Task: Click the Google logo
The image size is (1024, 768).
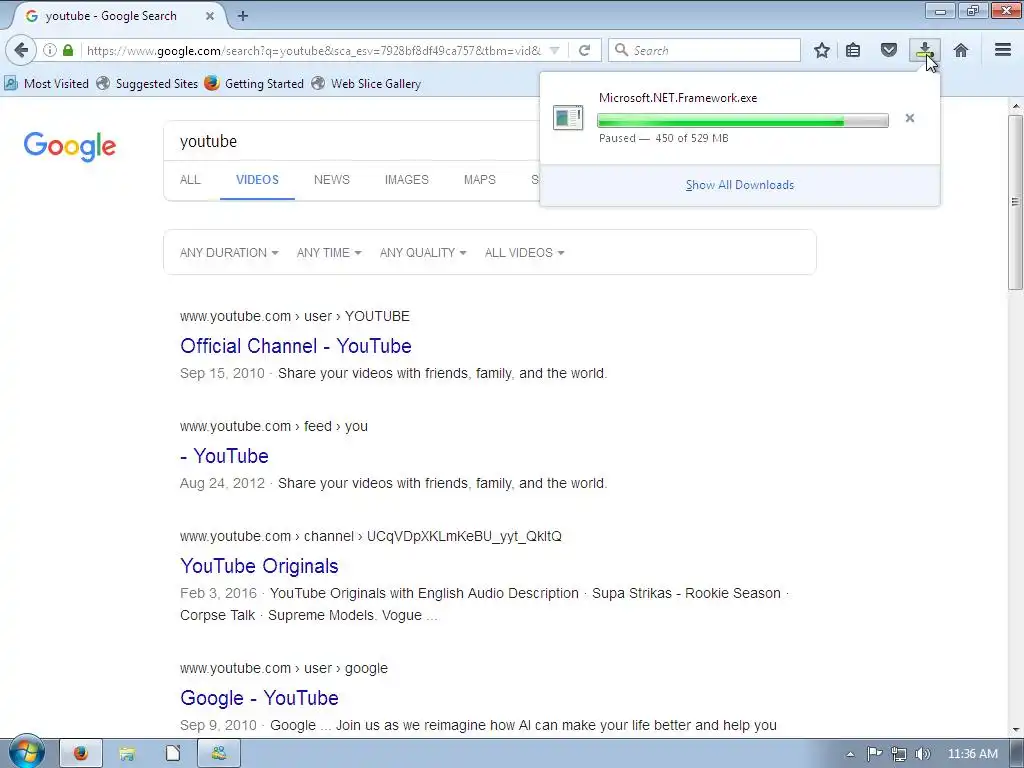Action: 70,146
